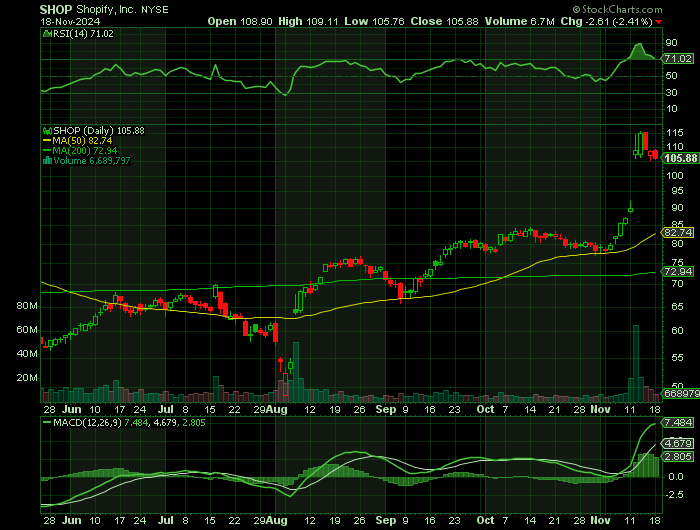Click the yellow MA(50) line swatch

[47, 141]
